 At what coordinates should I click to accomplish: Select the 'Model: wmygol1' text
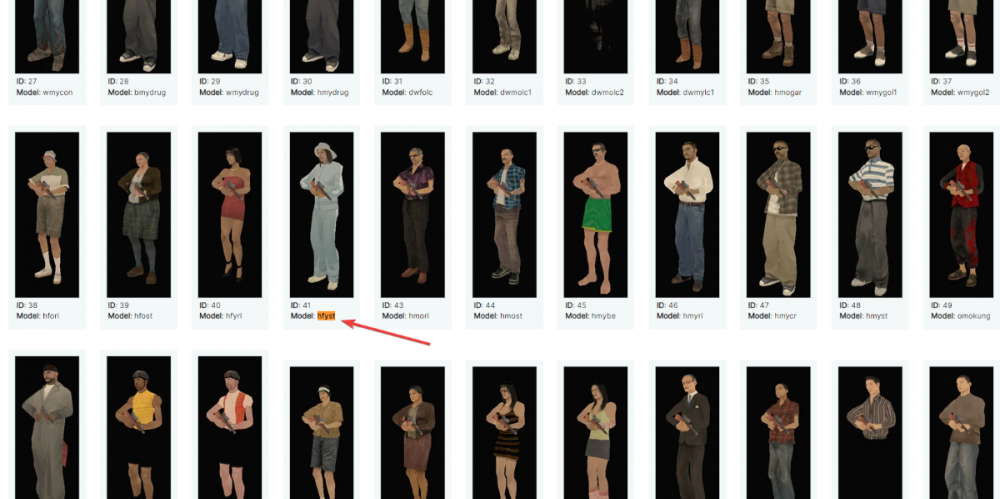[868, 92]
